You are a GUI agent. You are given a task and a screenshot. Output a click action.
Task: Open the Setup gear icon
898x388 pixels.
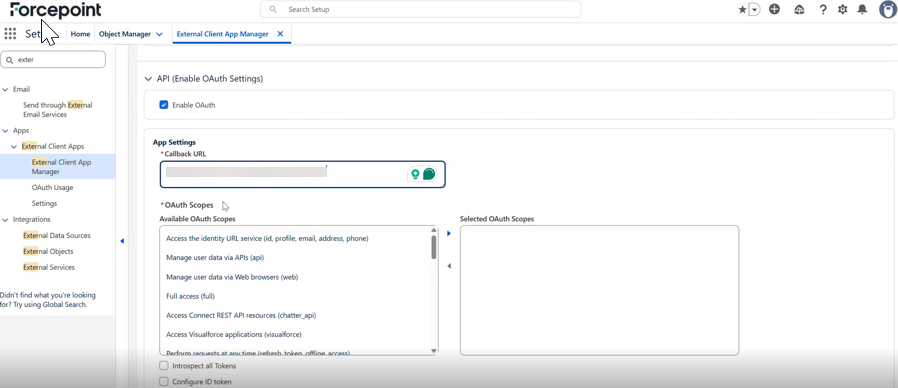(842, 9)
